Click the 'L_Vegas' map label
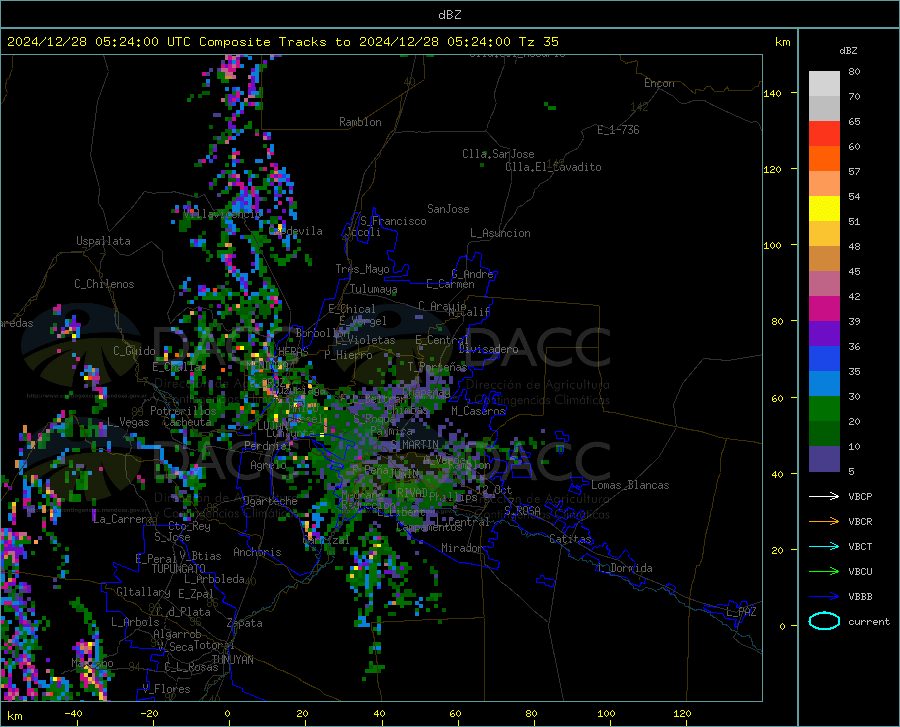 coord(128,422)
